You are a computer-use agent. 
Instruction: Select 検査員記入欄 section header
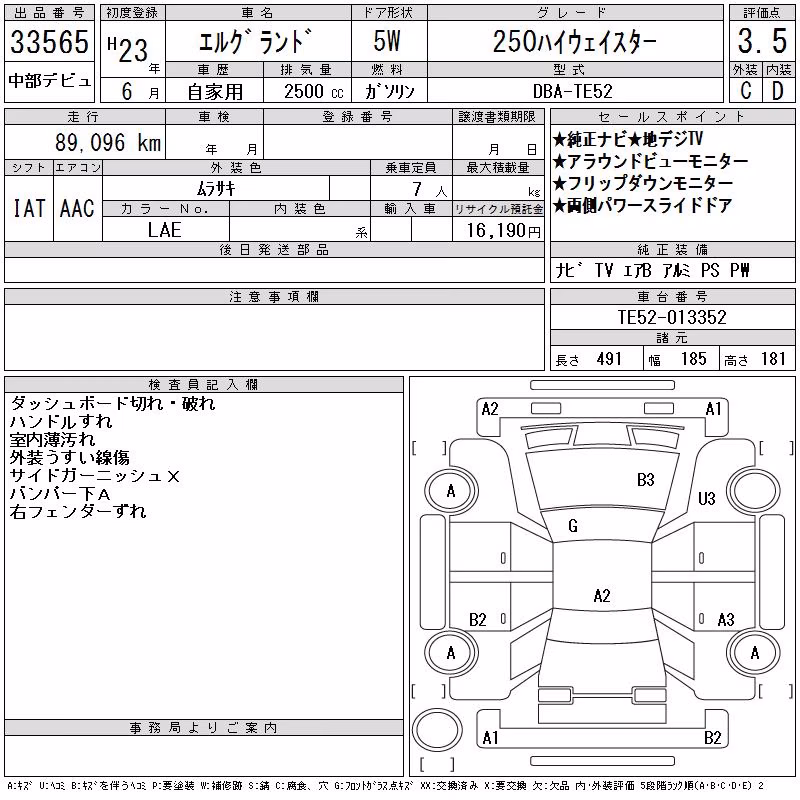click(x=204, y=384)
